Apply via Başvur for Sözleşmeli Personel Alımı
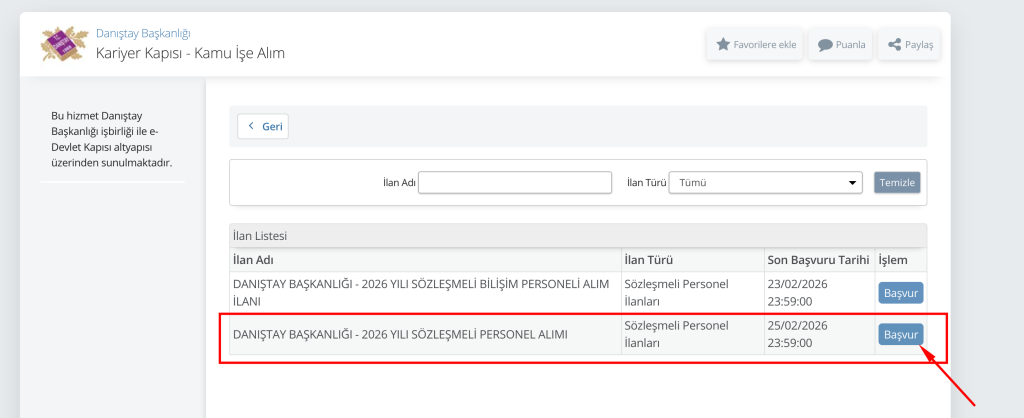Screen dimensions: 1024x418 pyautogui.click(x=901, y=334)
